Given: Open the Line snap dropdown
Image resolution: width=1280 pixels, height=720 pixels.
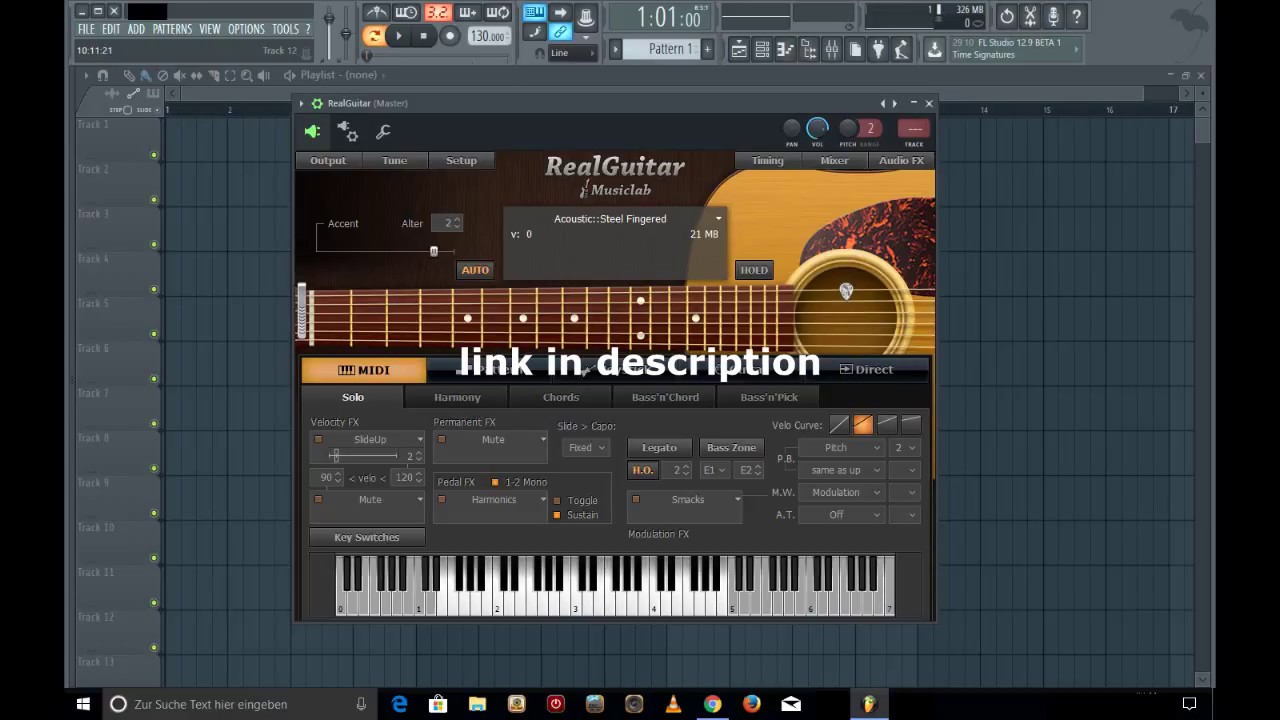Looking at the screenshot, I should click(x=573, y=53).
